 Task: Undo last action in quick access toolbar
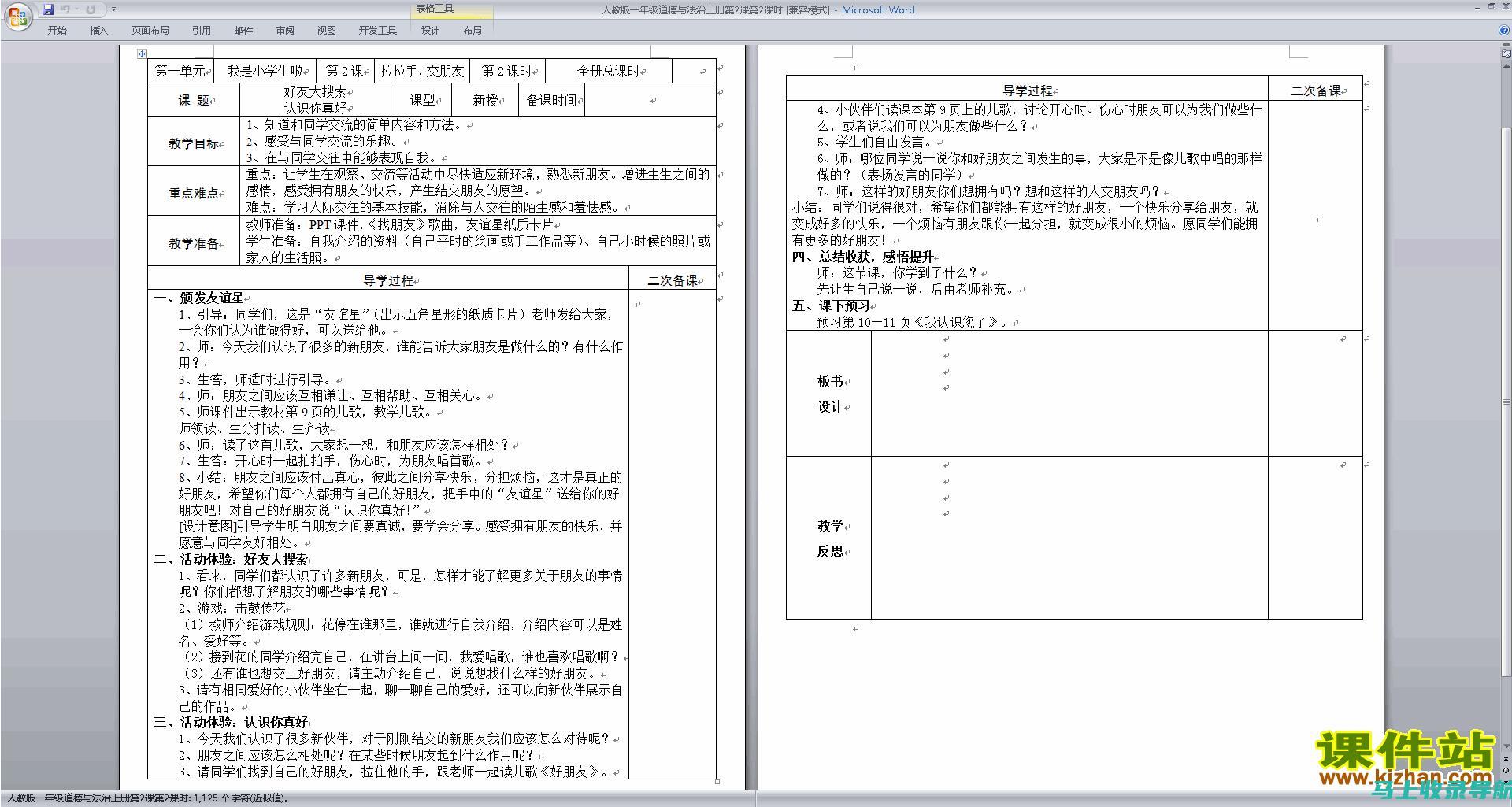point(65,9)
